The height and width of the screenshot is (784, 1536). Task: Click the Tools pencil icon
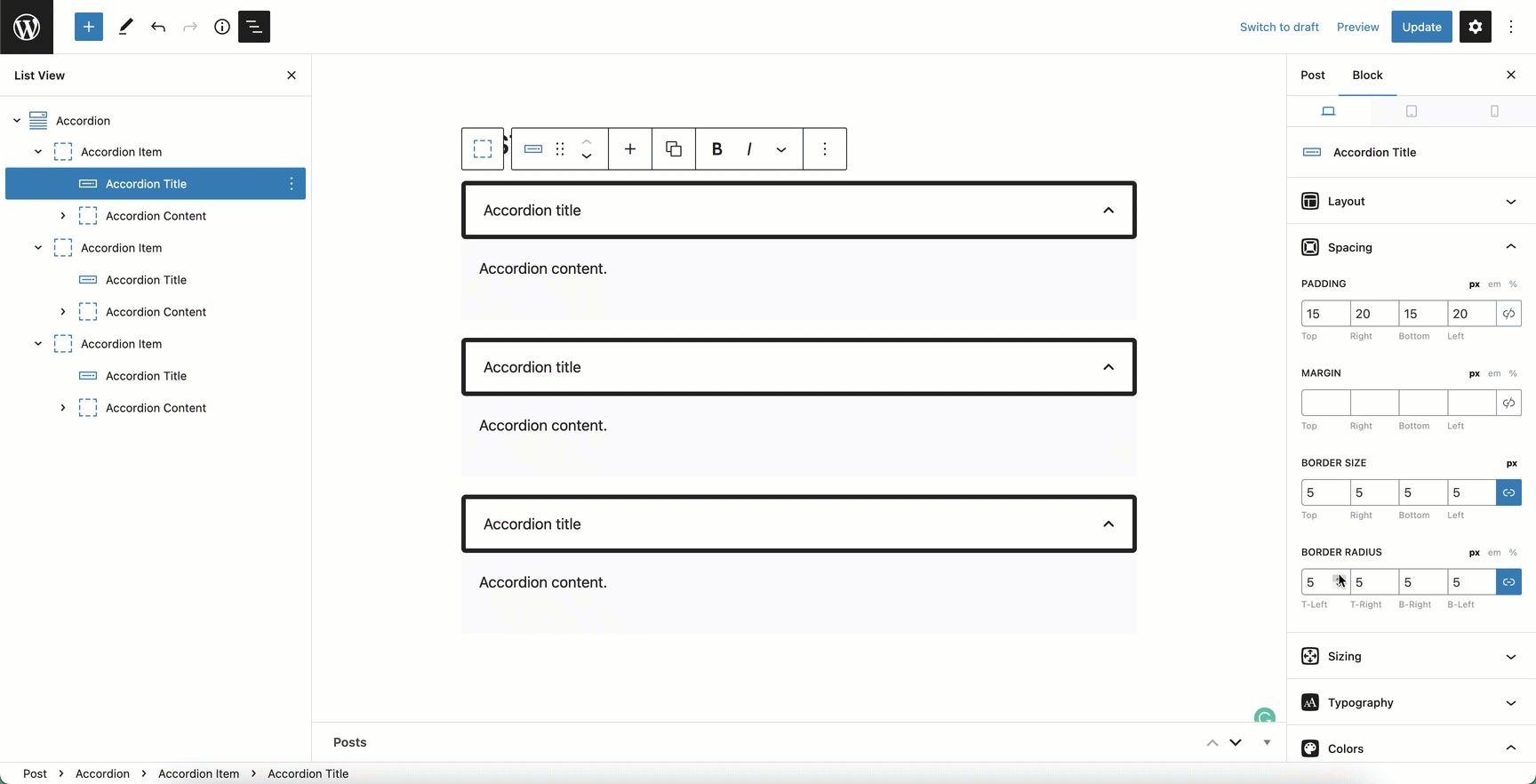coord(125,27)
